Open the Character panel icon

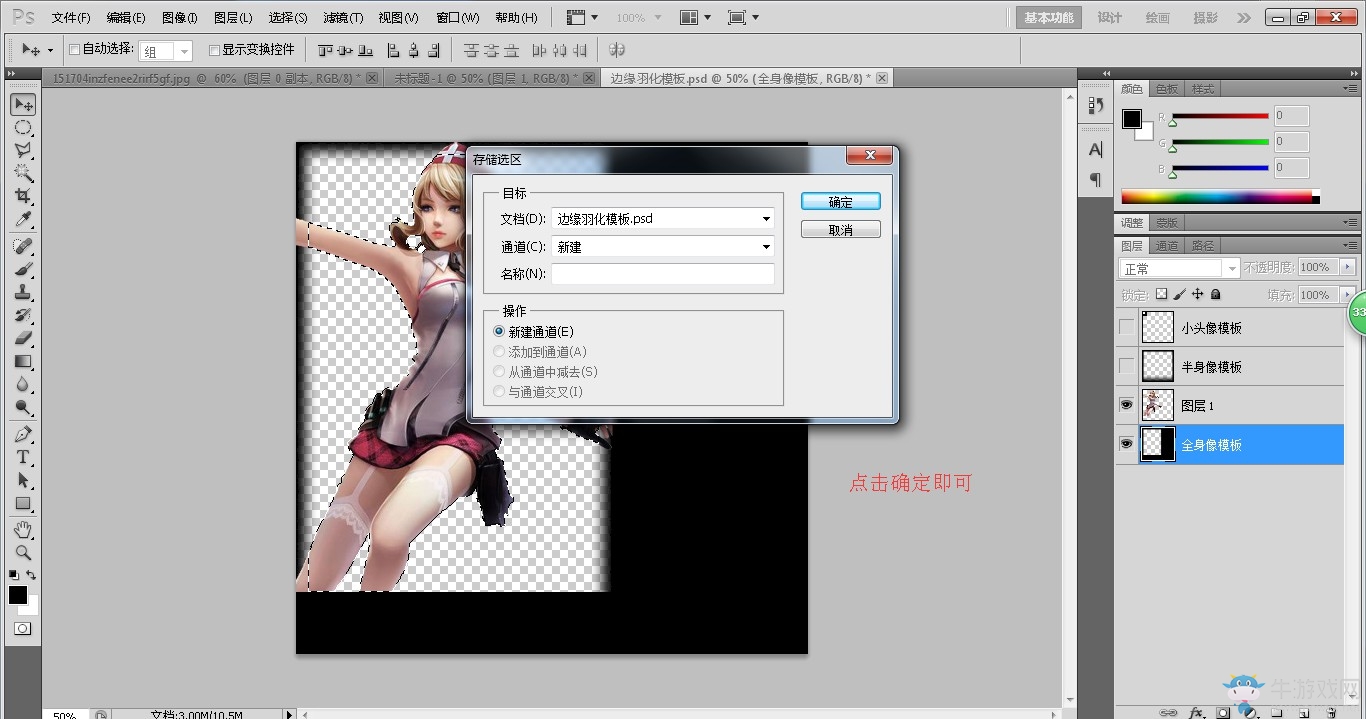1096,150
